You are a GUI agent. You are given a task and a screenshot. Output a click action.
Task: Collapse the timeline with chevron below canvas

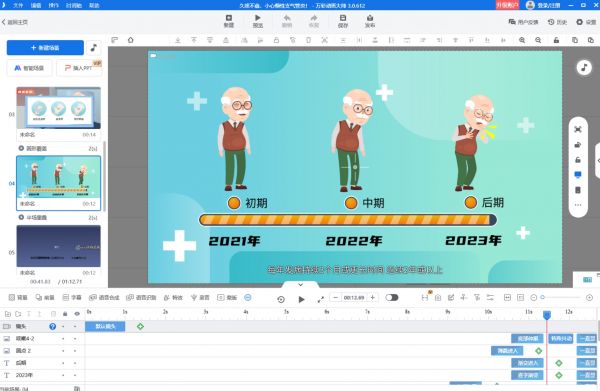(300, 285)
